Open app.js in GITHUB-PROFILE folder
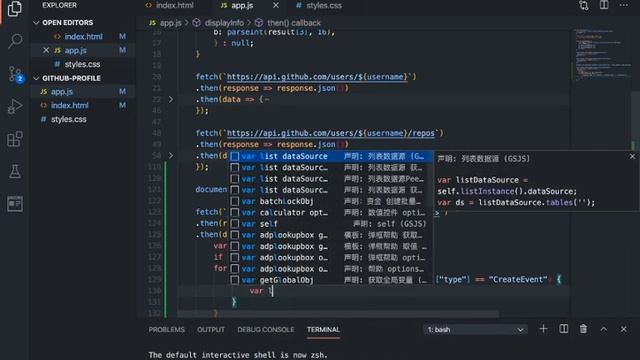 pos(83,91)
